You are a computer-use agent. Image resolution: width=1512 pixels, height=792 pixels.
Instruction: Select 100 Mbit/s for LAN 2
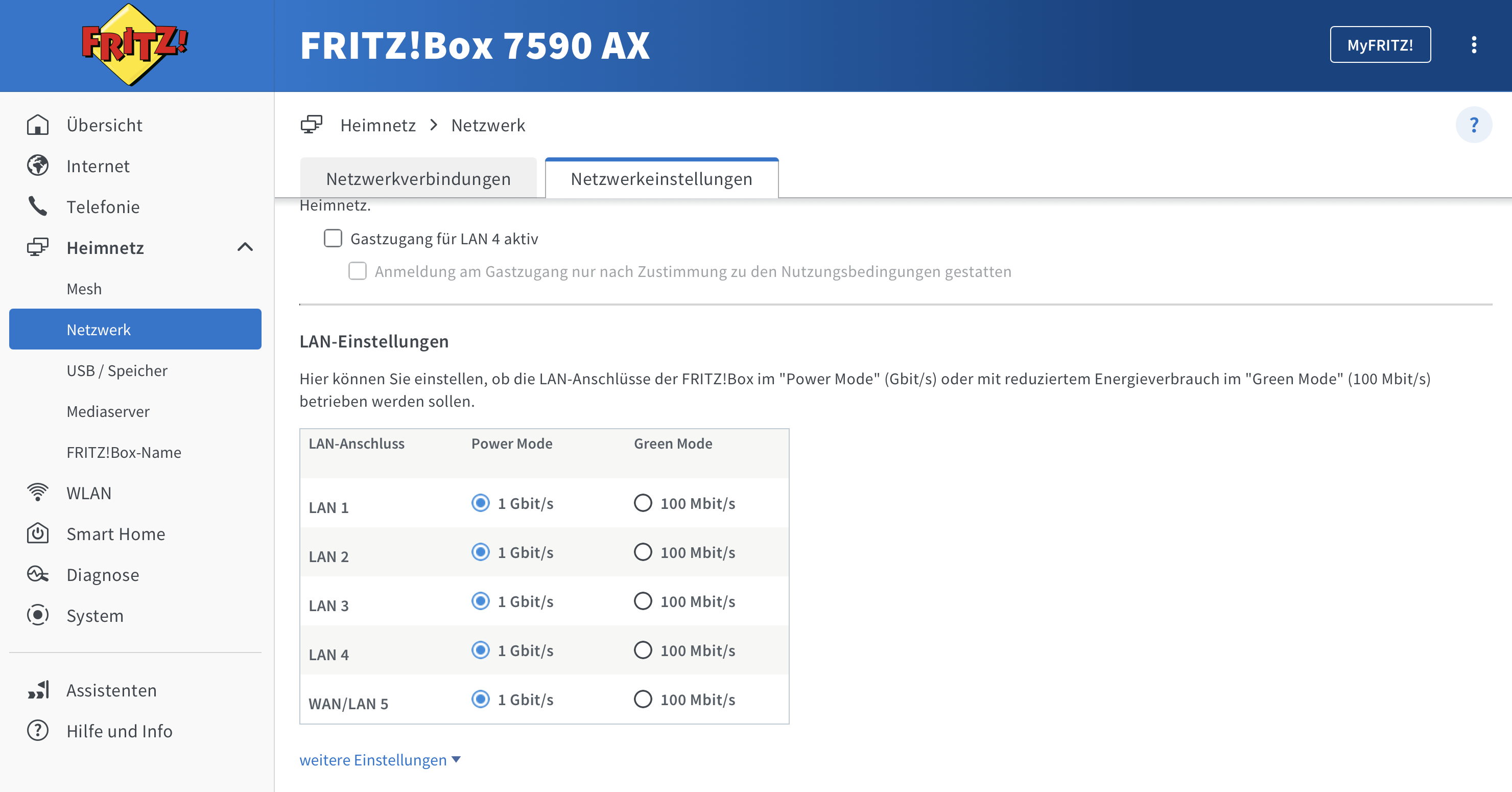coord(643,552)
